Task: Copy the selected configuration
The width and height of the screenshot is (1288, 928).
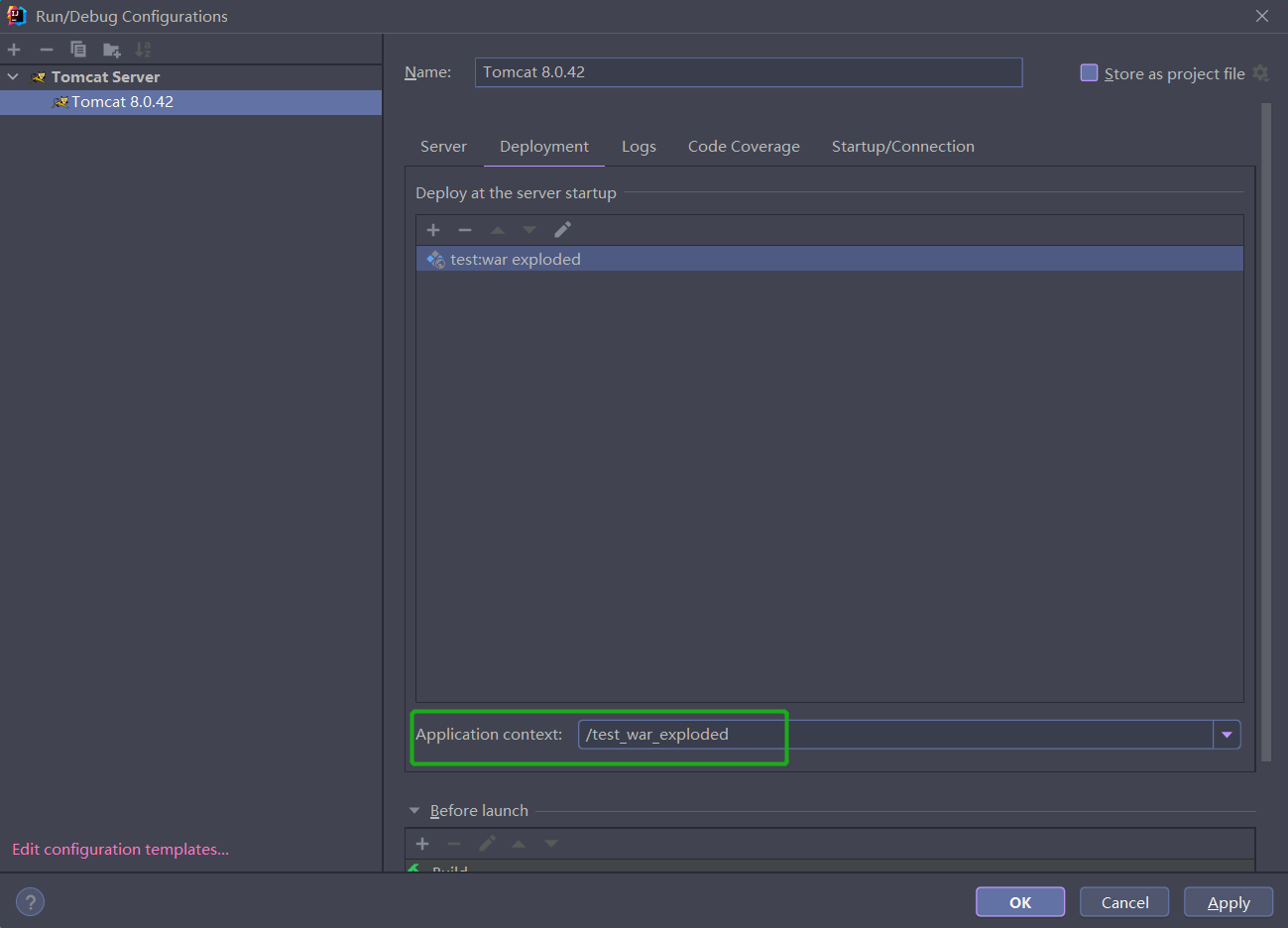Action: 78,50
